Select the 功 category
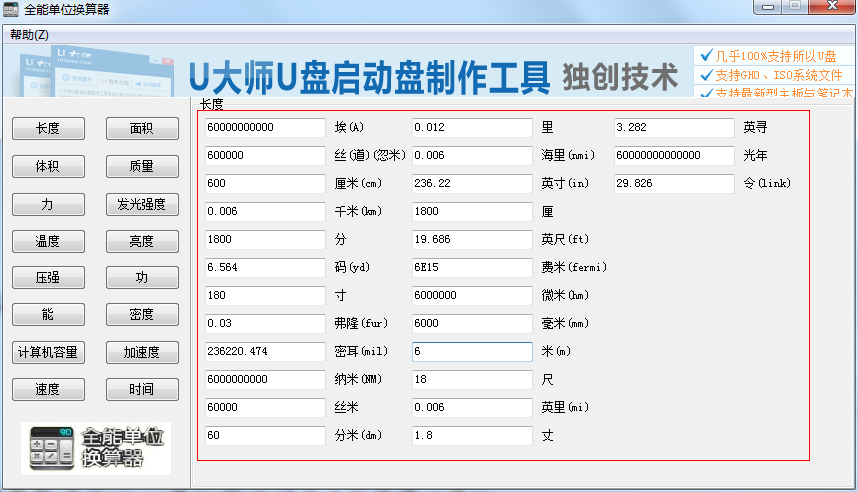This screenshot has width=858, height=492. pyautogui.click(x=142, y=277)
